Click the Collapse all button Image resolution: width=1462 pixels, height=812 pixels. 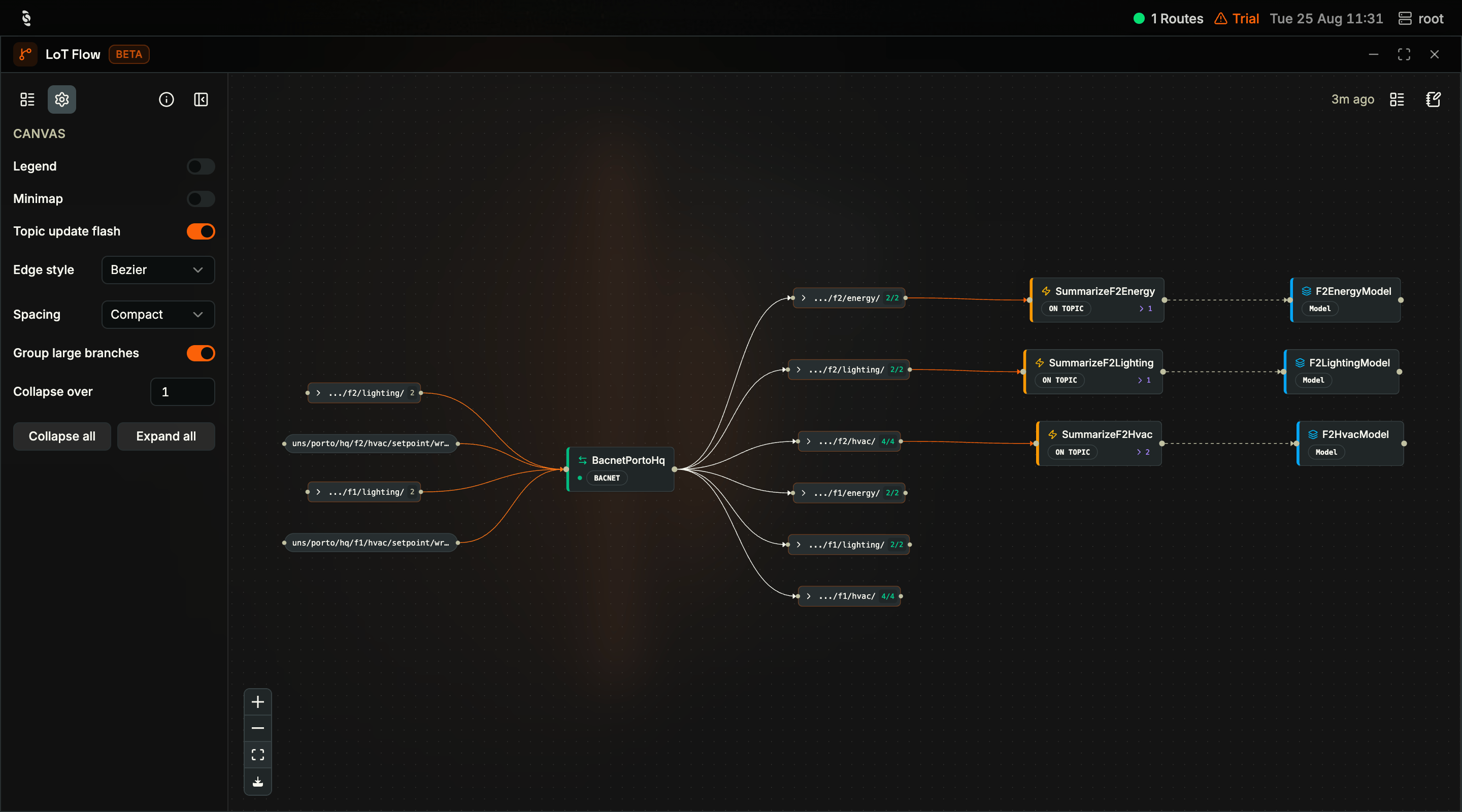click(62, 436)
